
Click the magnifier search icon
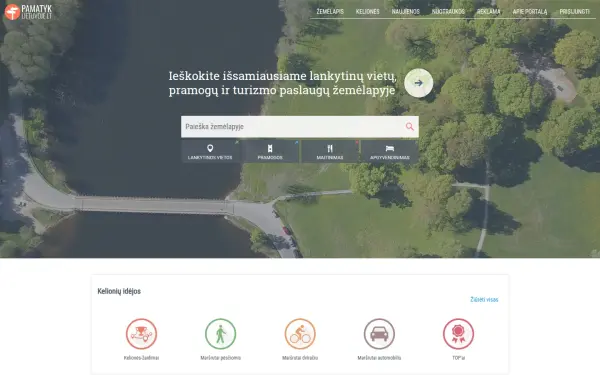click(409, 127)
